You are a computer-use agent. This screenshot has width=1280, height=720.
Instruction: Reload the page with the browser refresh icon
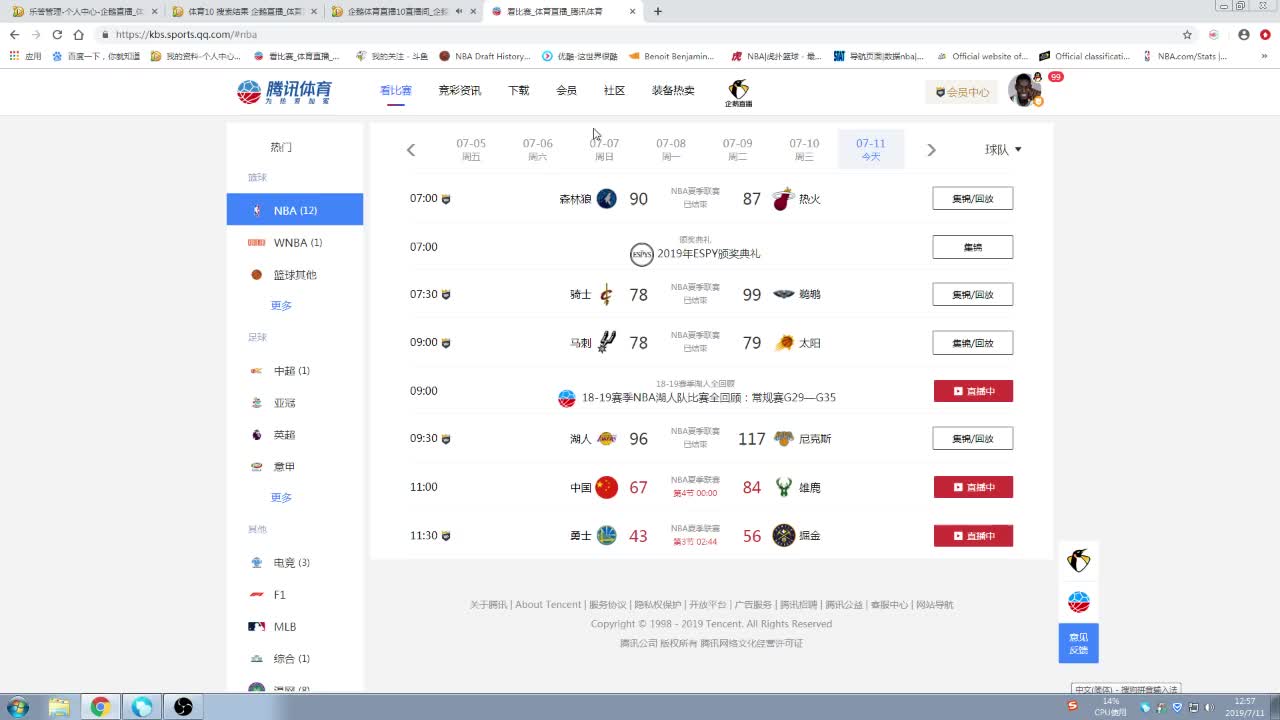pos(57,34)
